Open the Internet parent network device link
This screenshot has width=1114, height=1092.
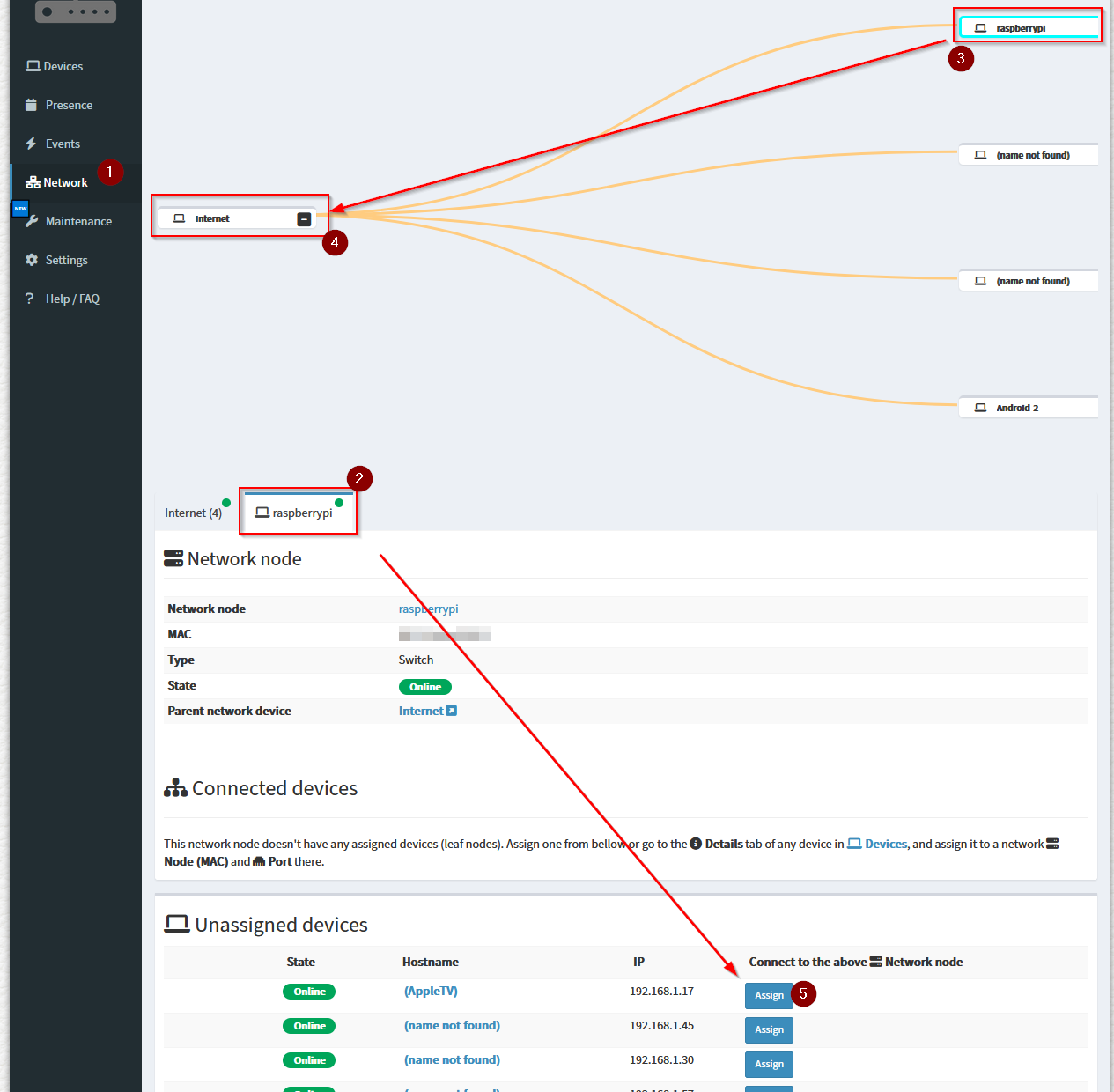pos(423,711)
